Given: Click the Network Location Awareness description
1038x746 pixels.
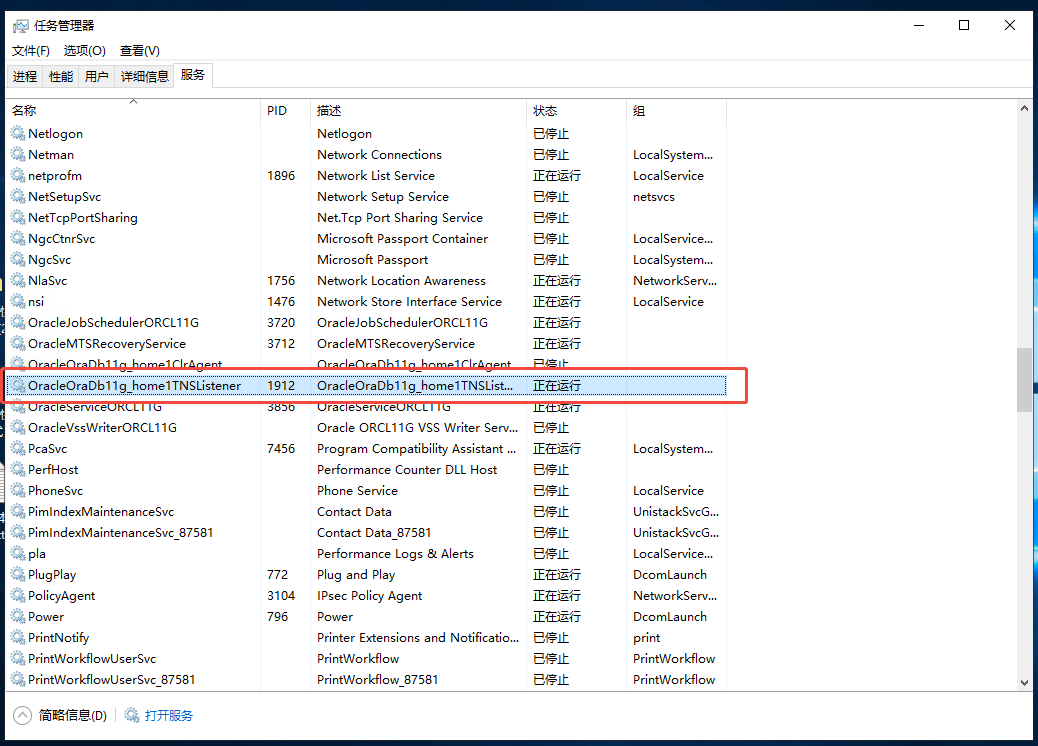Looking at the screenshot, I should tap(401, 281).
